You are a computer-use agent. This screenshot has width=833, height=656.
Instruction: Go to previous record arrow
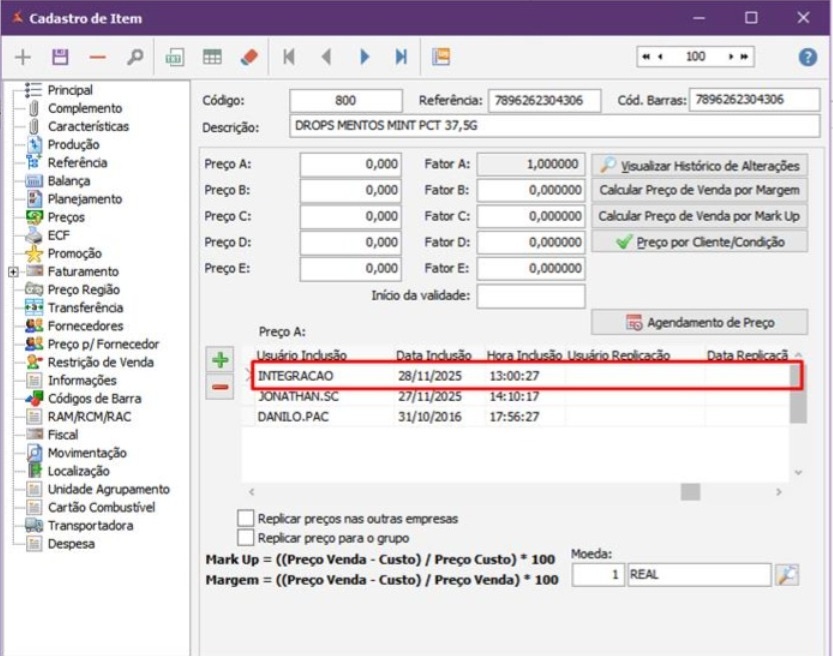pos(327,57)
